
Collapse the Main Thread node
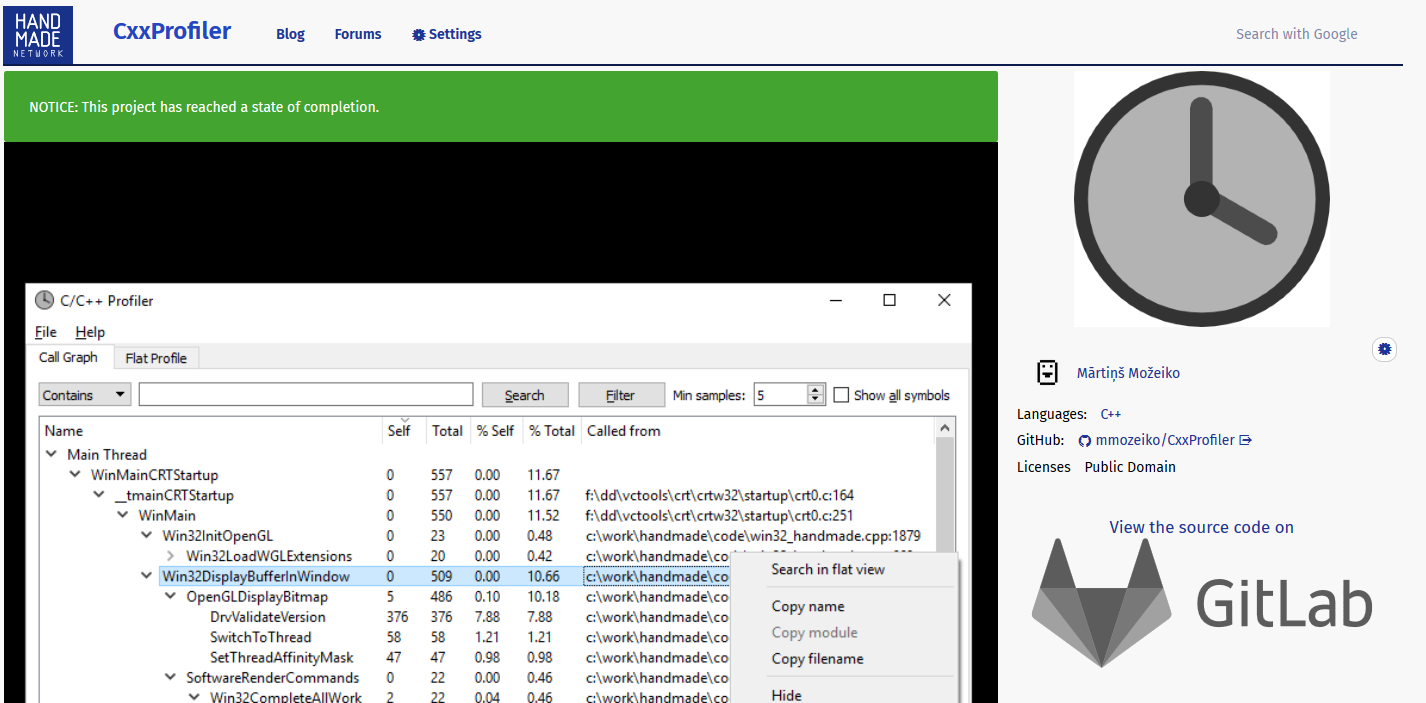coord(52,454)
